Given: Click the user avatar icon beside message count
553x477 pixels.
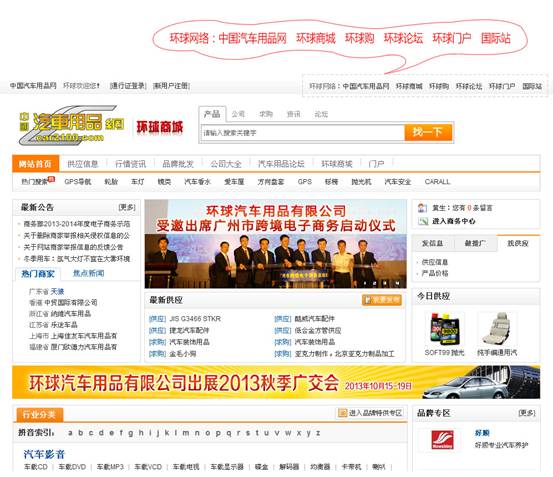Looking at the screenshot, I should [423, 208].
